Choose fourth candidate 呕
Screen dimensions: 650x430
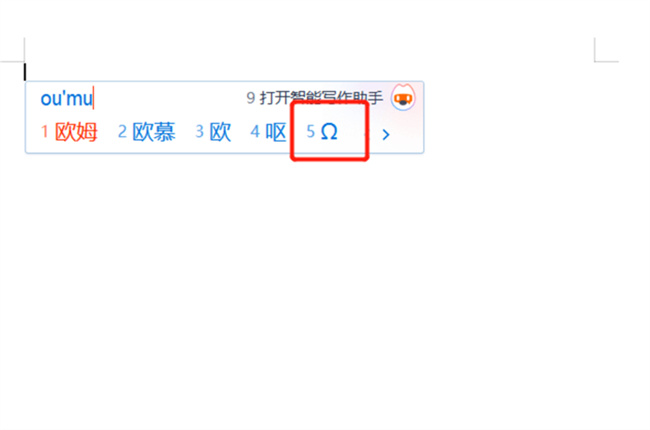[x=268, y=132]
